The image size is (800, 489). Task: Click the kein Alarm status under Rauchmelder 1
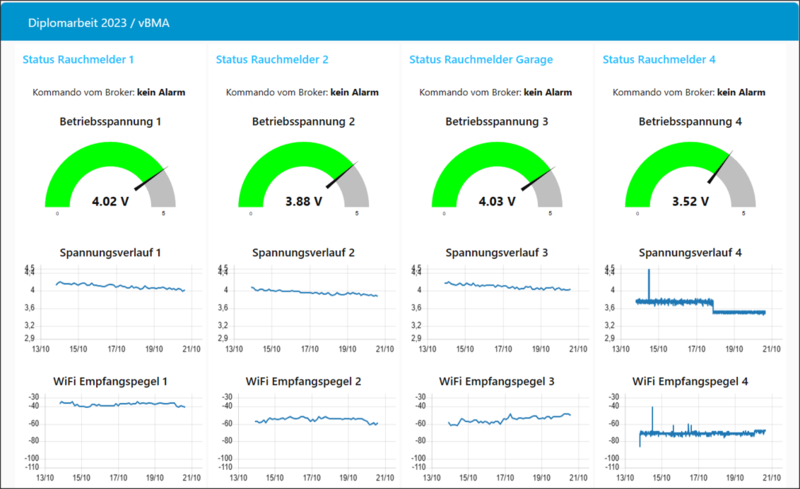162,93
